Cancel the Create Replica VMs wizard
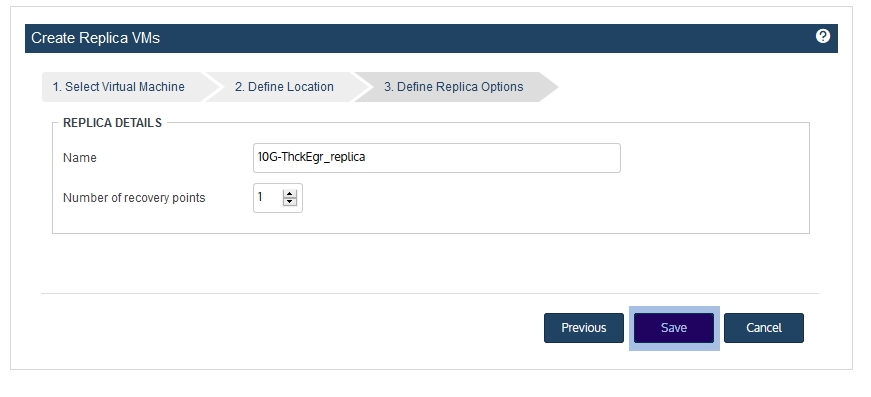871x397 pixels. tap(764, 328)
